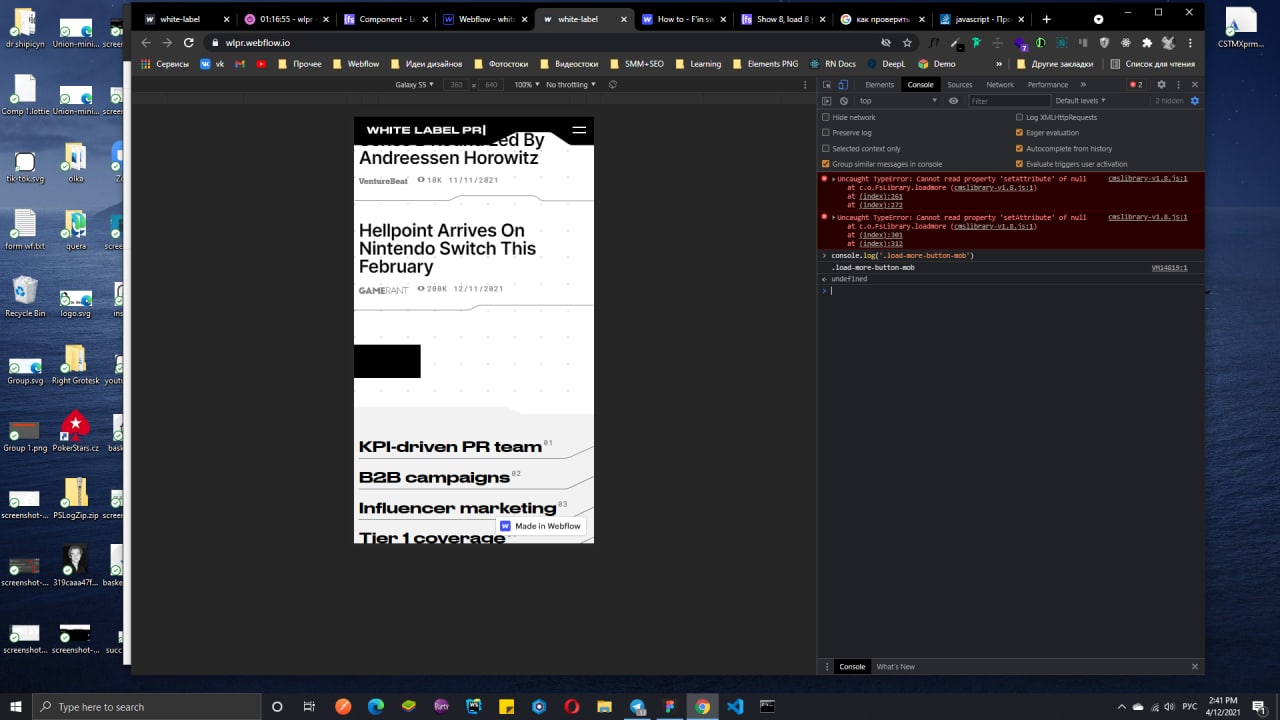The height and width of the screenshot is (720, 1280).
Task: Open Chrome three-dot menu
Action: pyautogui.click(x=1190, y=43)
